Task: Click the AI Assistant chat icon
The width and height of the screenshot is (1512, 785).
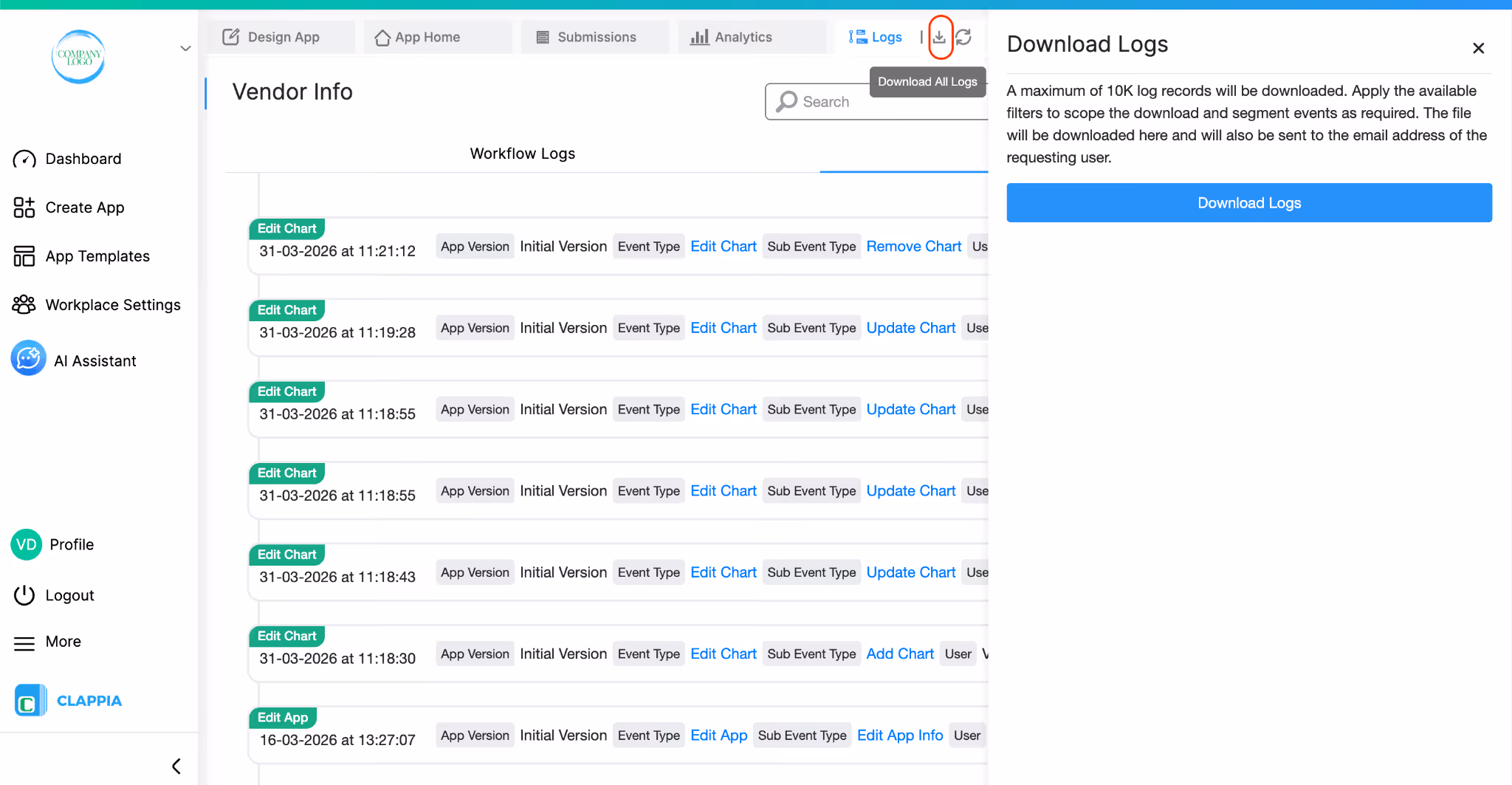Action: 28,358
